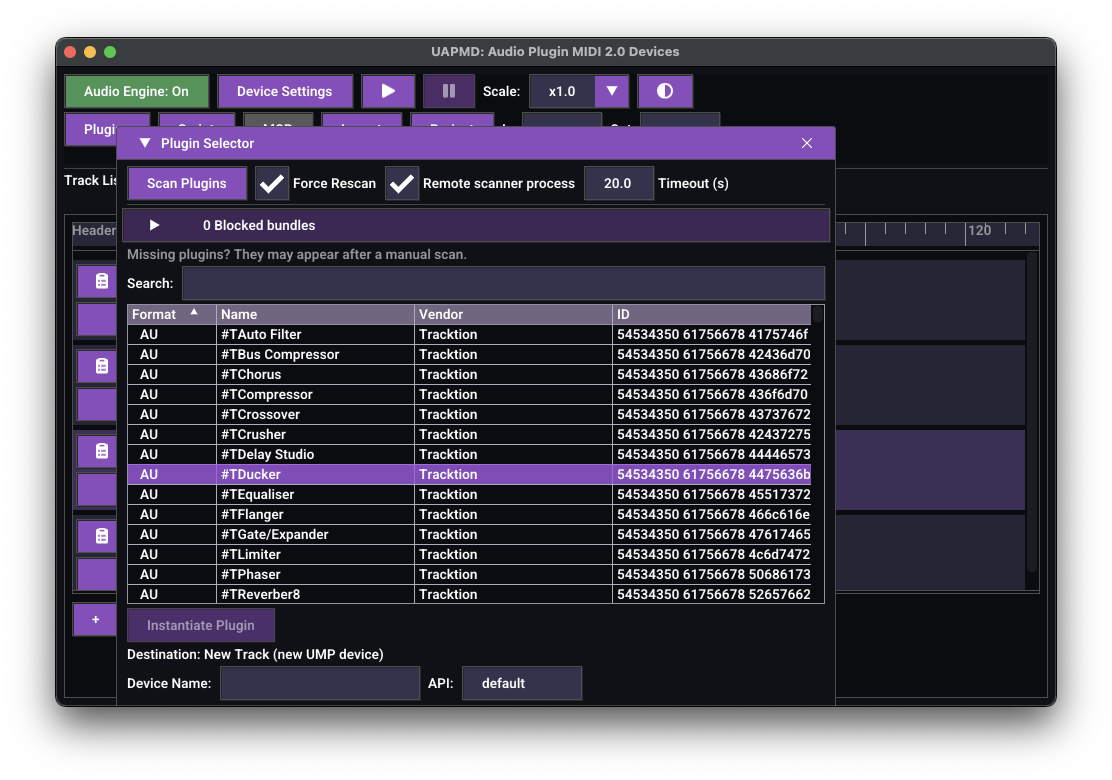The width and height of the screenshot is (1112, 780).
Task: Click the third track's clipboard icon
Action: pos(101,451)
